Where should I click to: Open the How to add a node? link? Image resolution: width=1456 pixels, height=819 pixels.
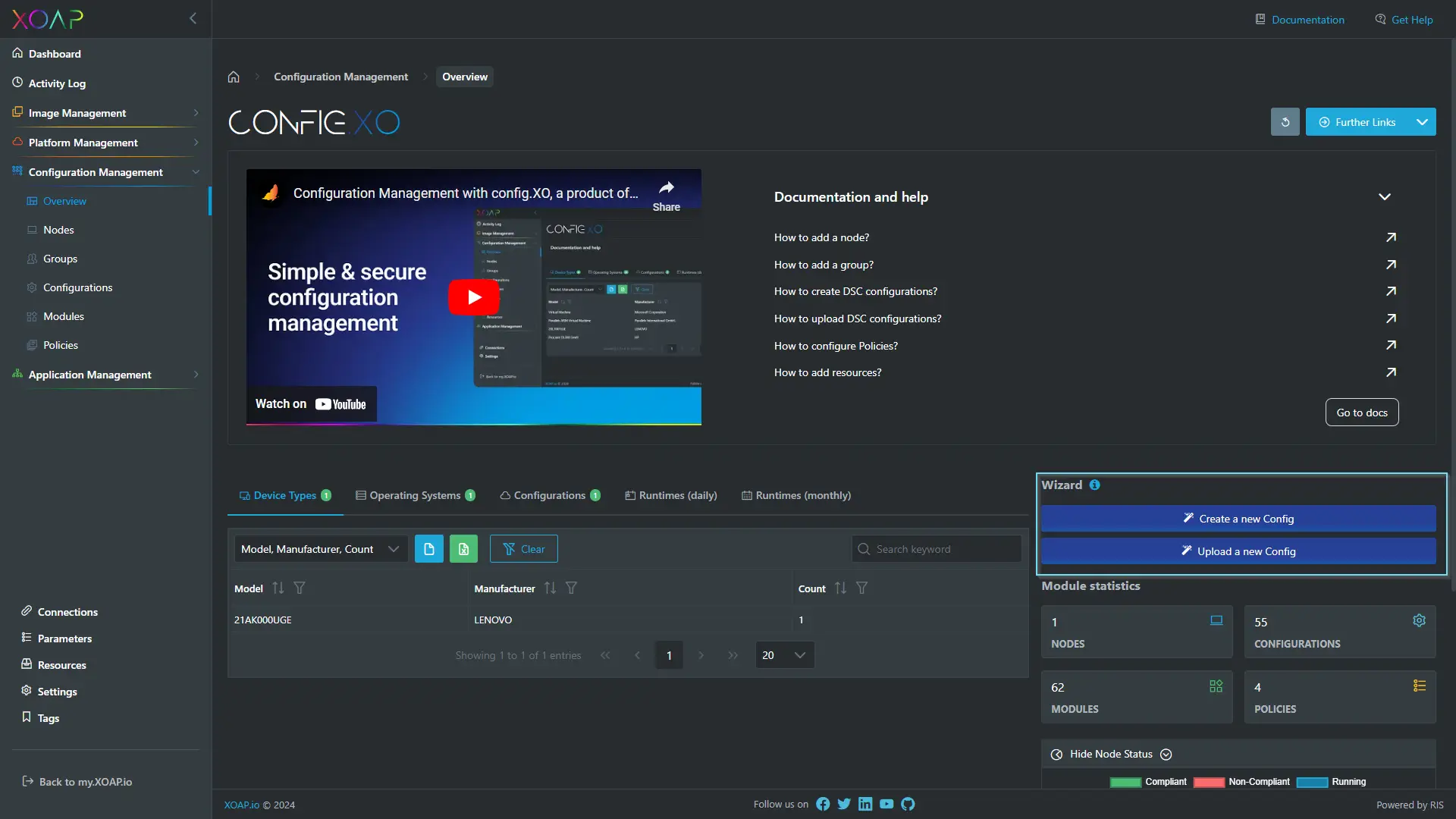click(821, 237)
